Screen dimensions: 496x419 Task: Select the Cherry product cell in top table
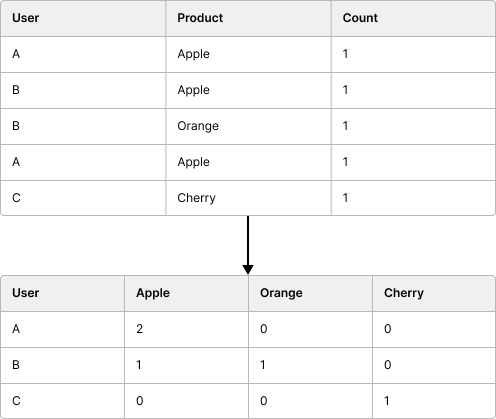click(248, 198)
